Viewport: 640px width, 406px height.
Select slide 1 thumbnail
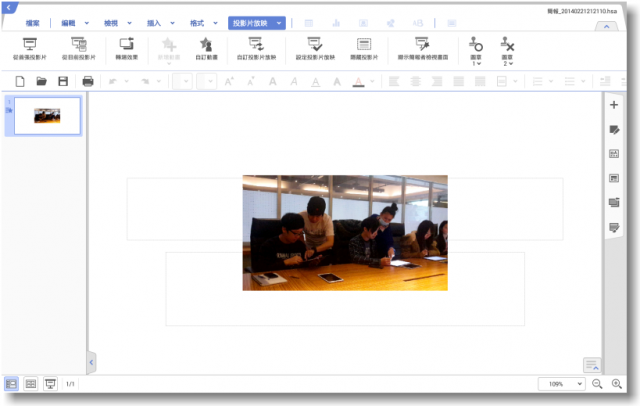pos(47,116)
